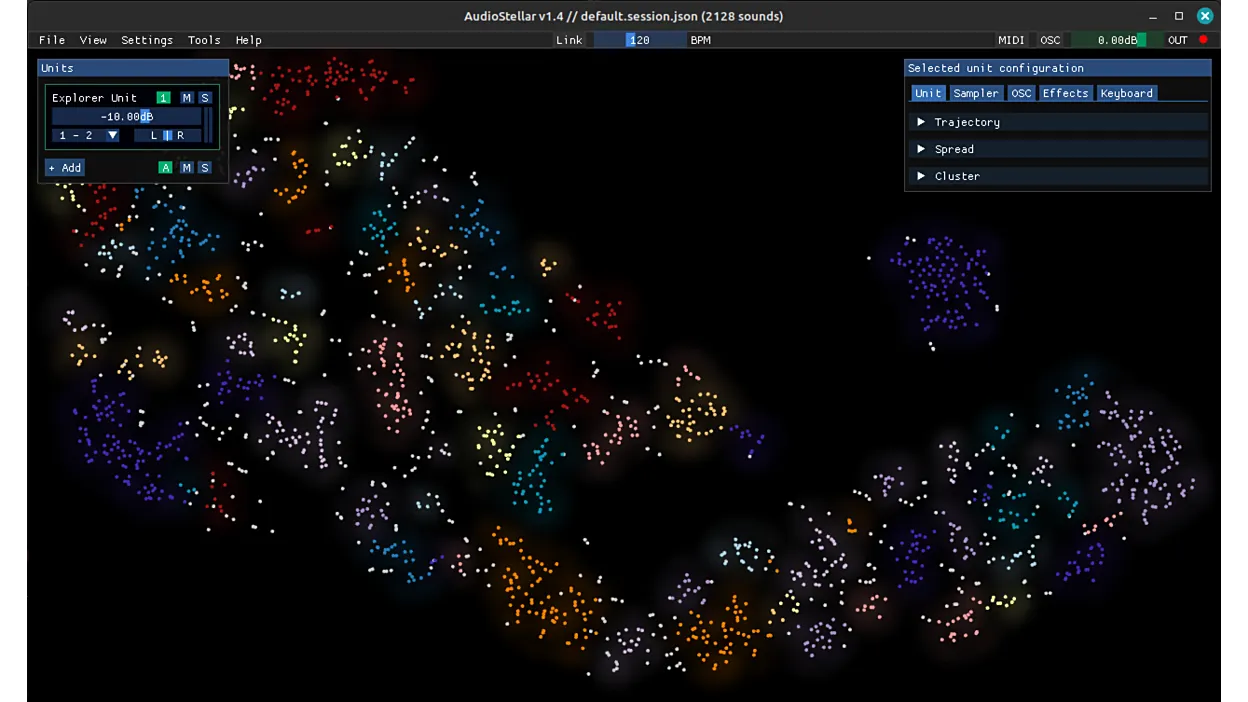Switch to the Keyboard tab
Viewport: 1248px width, 702px height.
click(x=1127, y=93)
